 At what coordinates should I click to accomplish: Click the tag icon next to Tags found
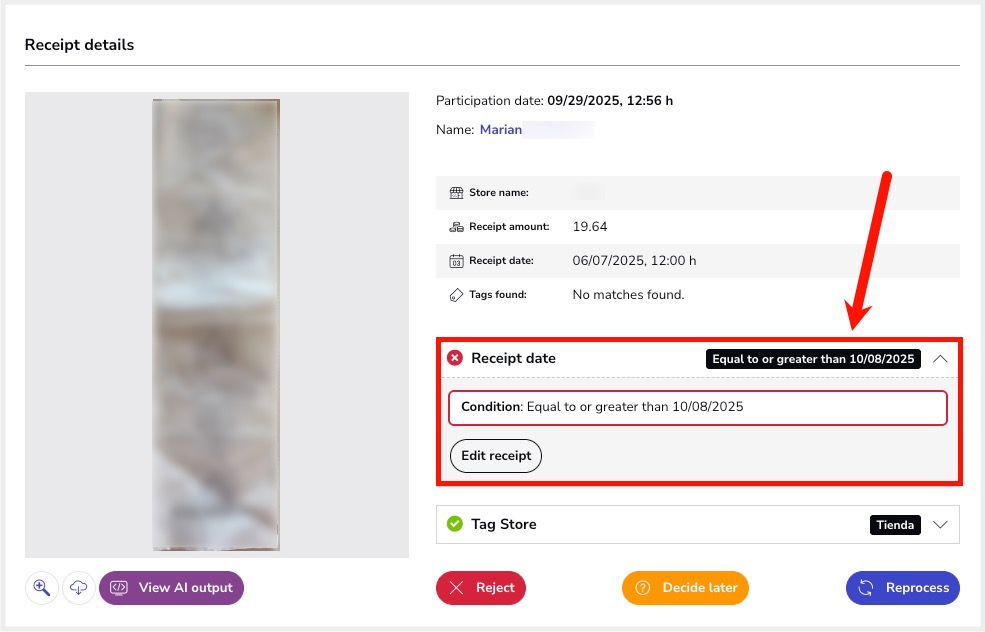point(456,295)
